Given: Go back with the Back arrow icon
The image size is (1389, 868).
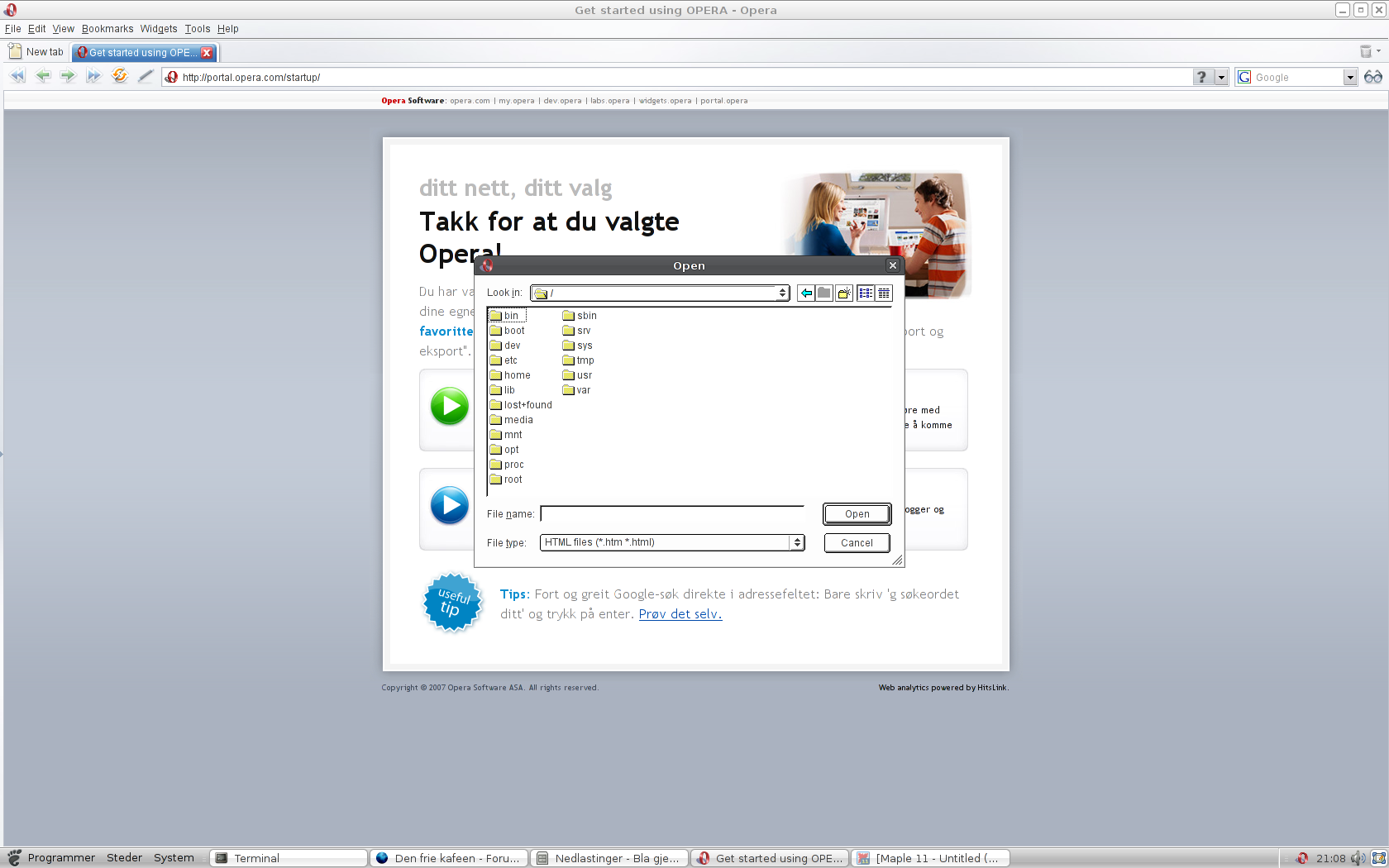Looking at the screenshot, I should (43, 76).
